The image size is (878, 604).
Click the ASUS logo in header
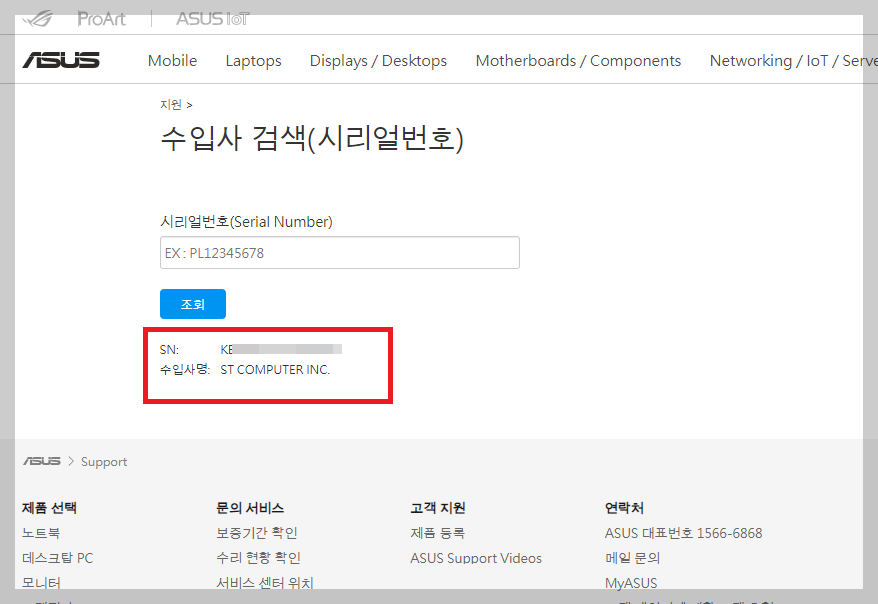pos(61,60)
